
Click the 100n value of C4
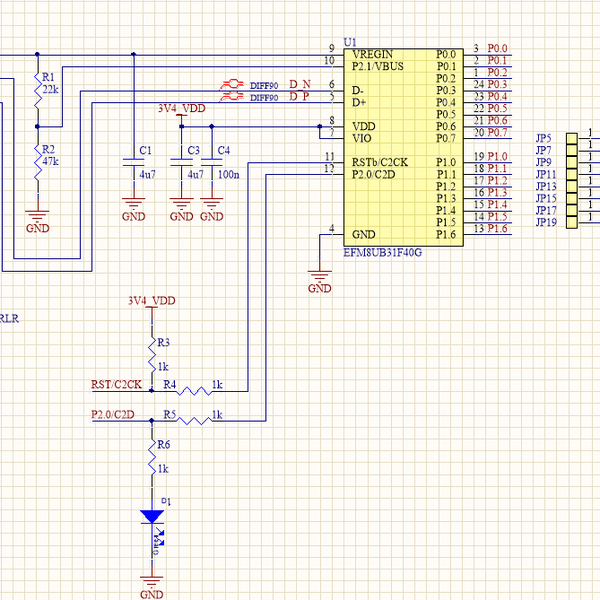click(x=229, y=174)
